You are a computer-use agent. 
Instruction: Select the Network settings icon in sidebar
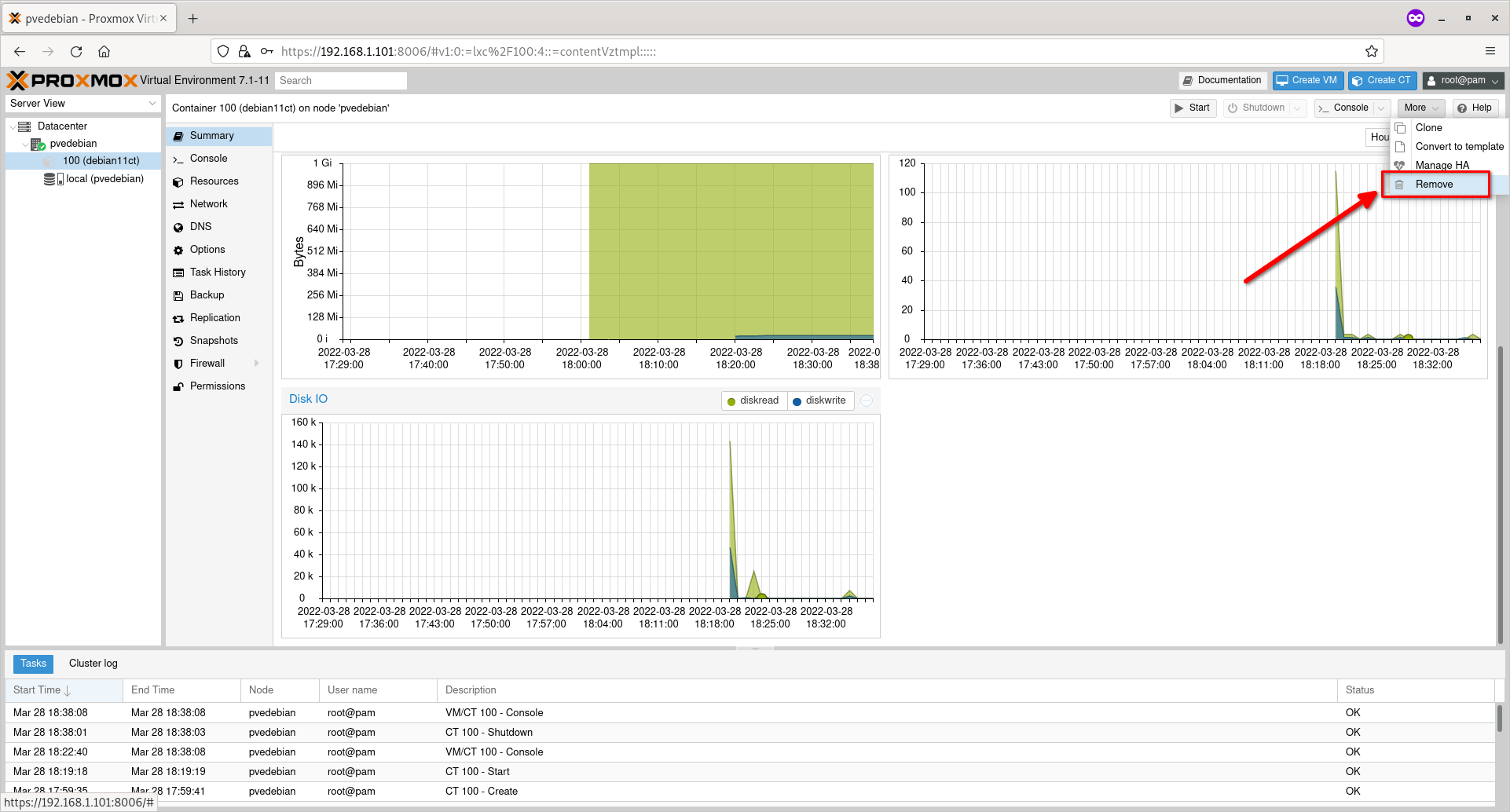click(179, 203)
